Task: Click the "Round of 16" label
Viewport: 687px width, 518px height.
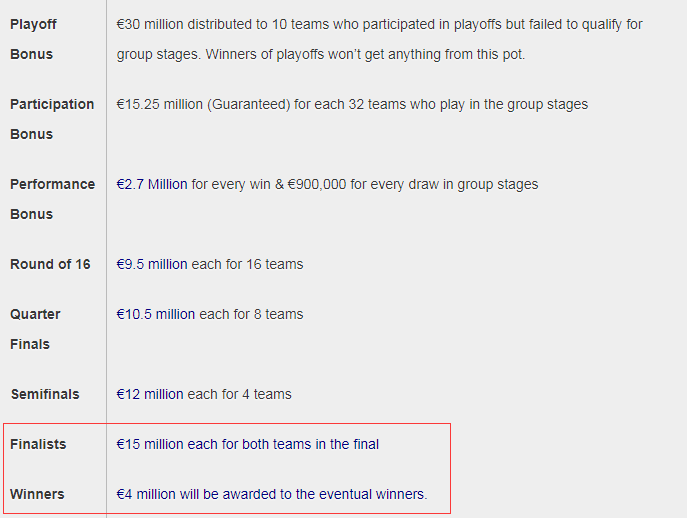Action: point(50,264)
